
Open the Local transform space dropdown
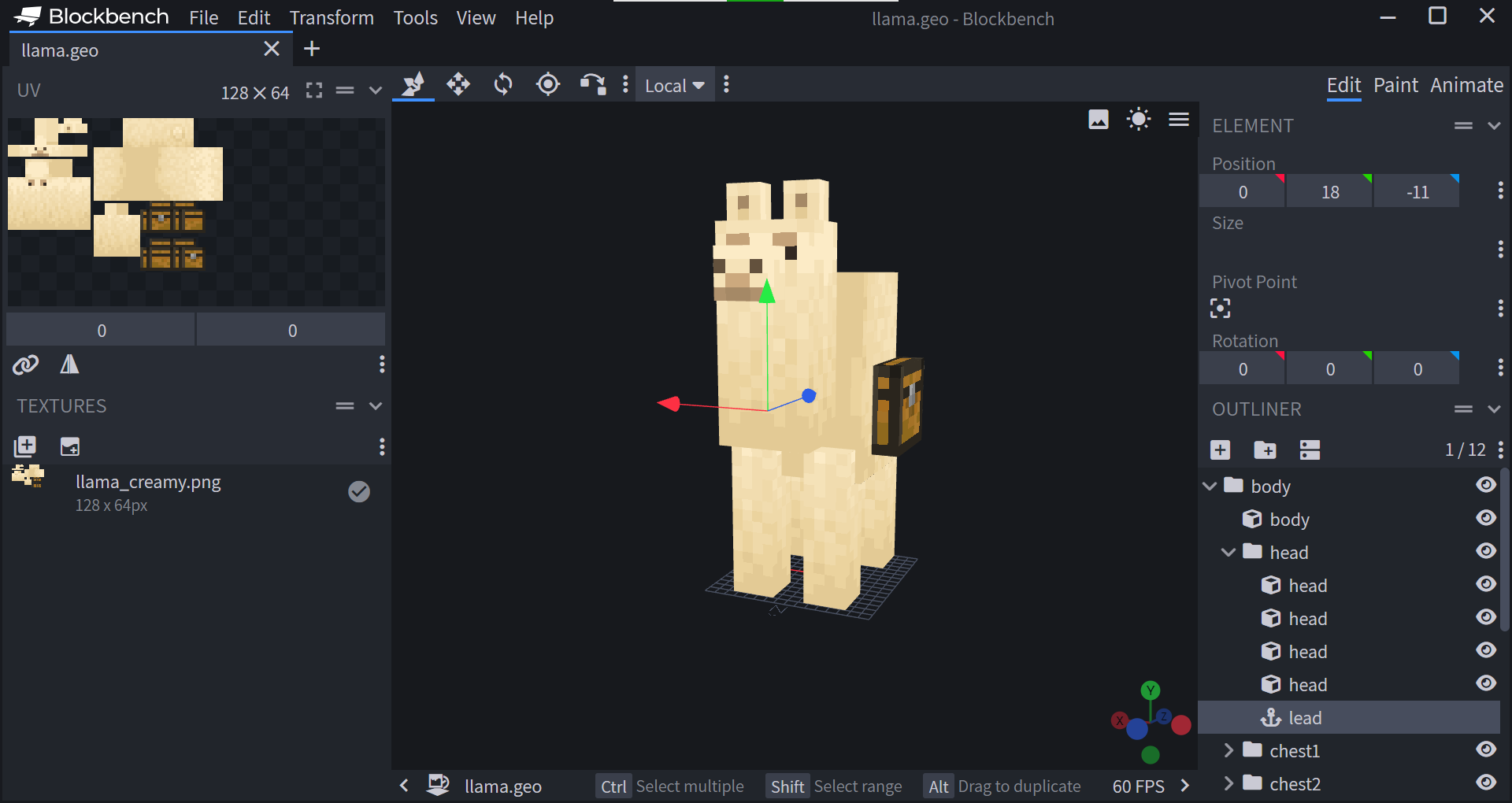pyautogui.click(x=675, y=85)
